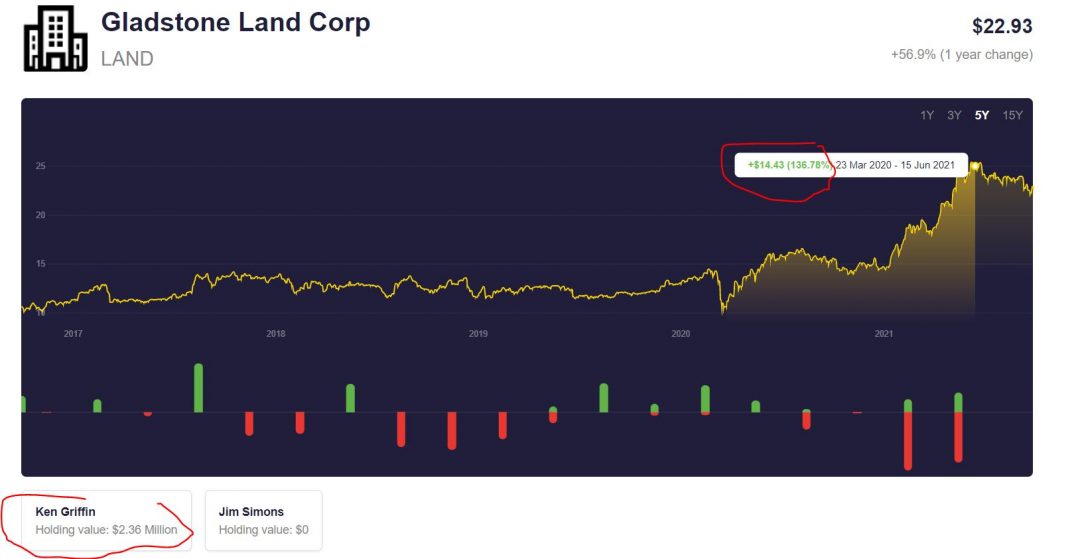Click the yellow peak marker on the price line
The height and width of the screenshot is (559, 1080).
(x=975, y=166)
